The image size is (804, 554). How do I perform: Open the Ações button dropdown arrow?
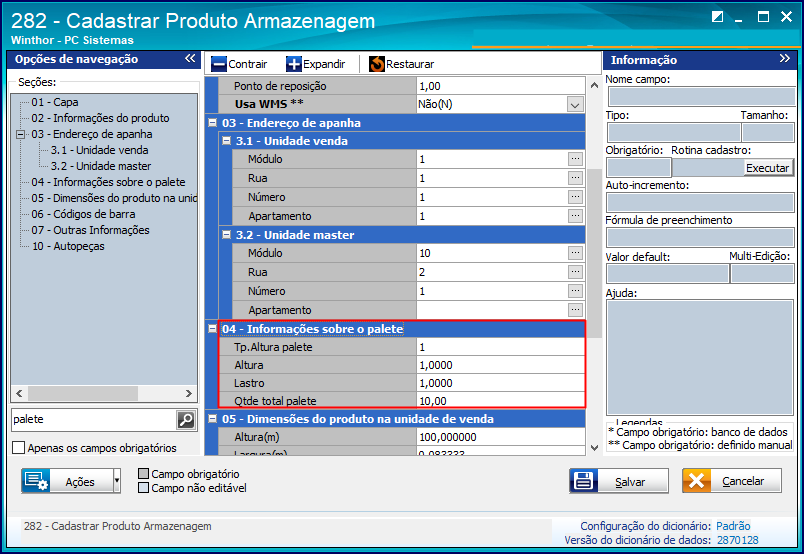pyautogui.click(x=117, y=481)
